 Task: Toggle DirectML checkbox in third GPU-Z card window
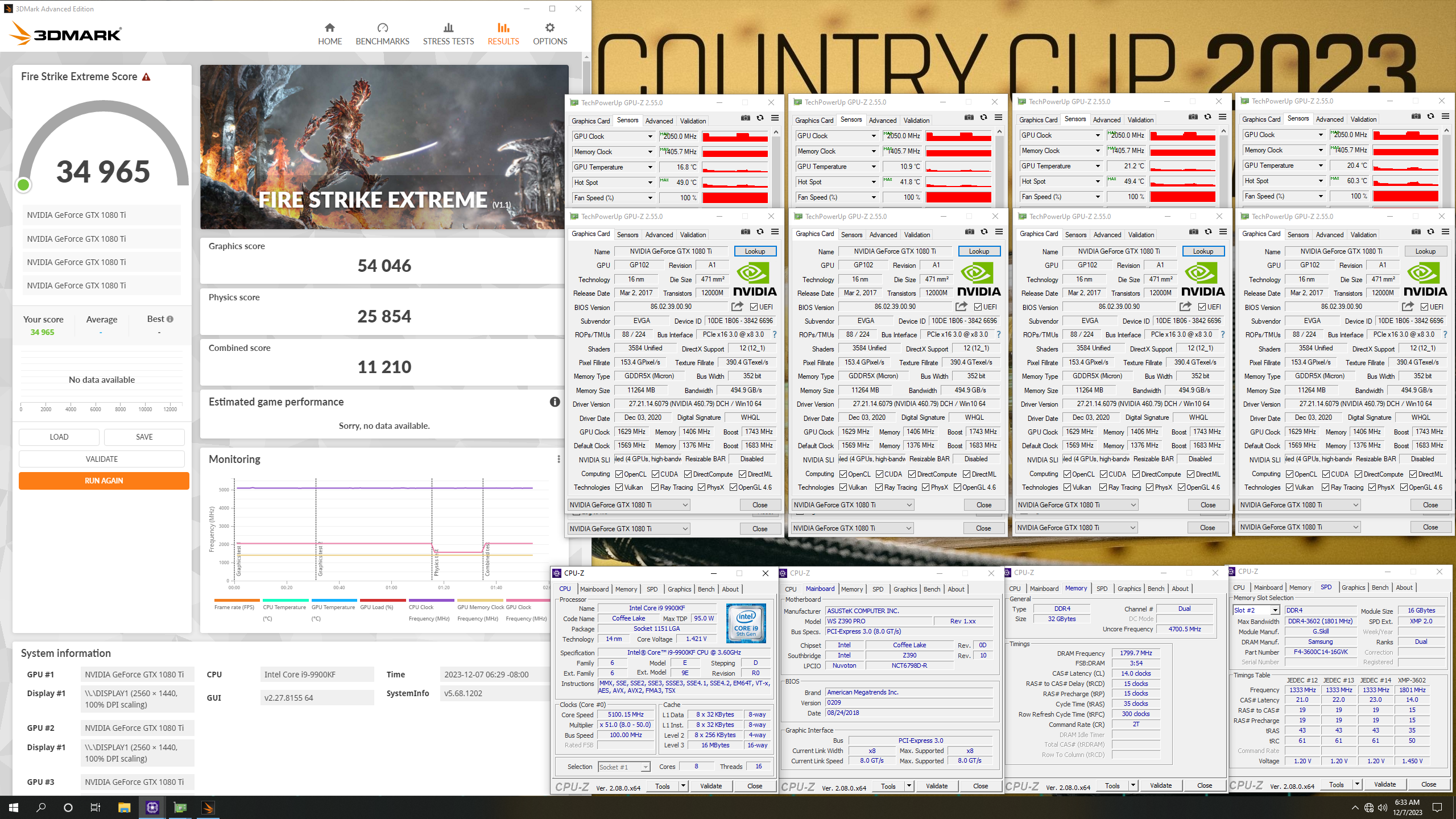[x=1190, y=474]
